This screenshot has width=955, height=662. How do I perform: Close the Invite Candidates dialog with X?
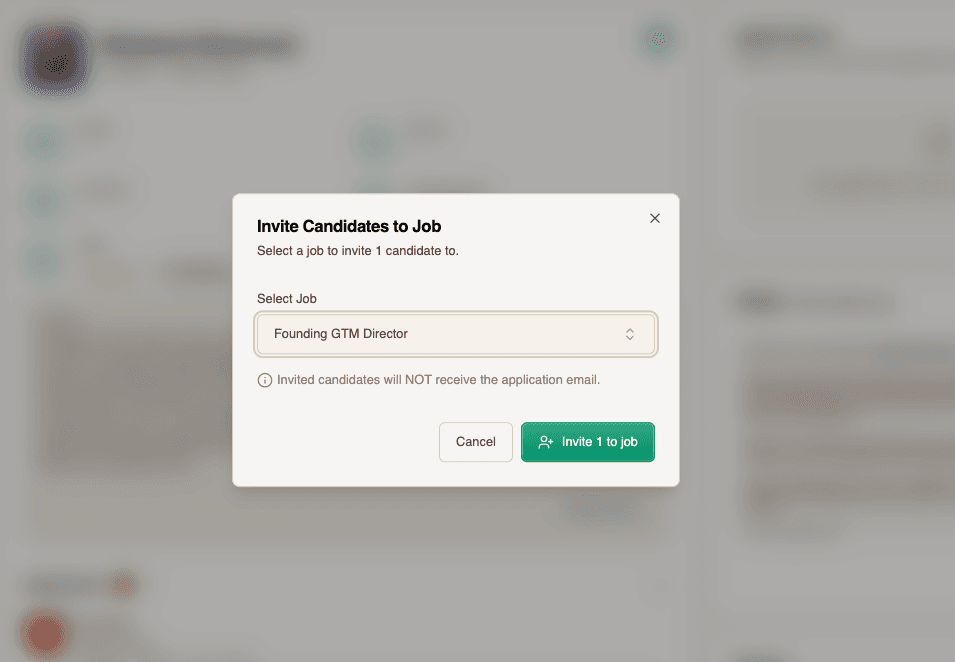pos(655,218)
